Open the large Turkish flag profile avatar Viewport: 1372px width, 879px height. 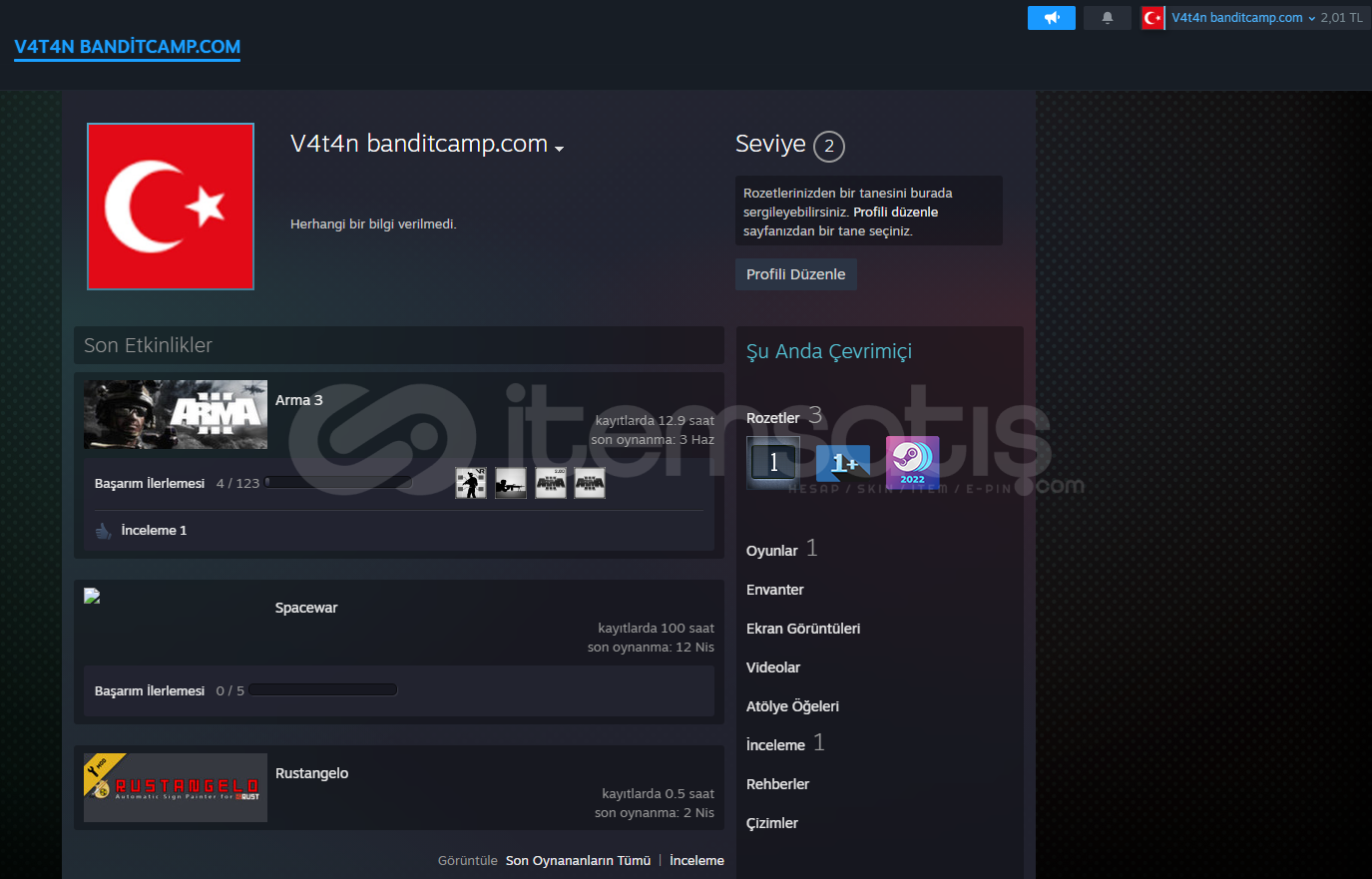pyautogui.click(x=171, y=207)
